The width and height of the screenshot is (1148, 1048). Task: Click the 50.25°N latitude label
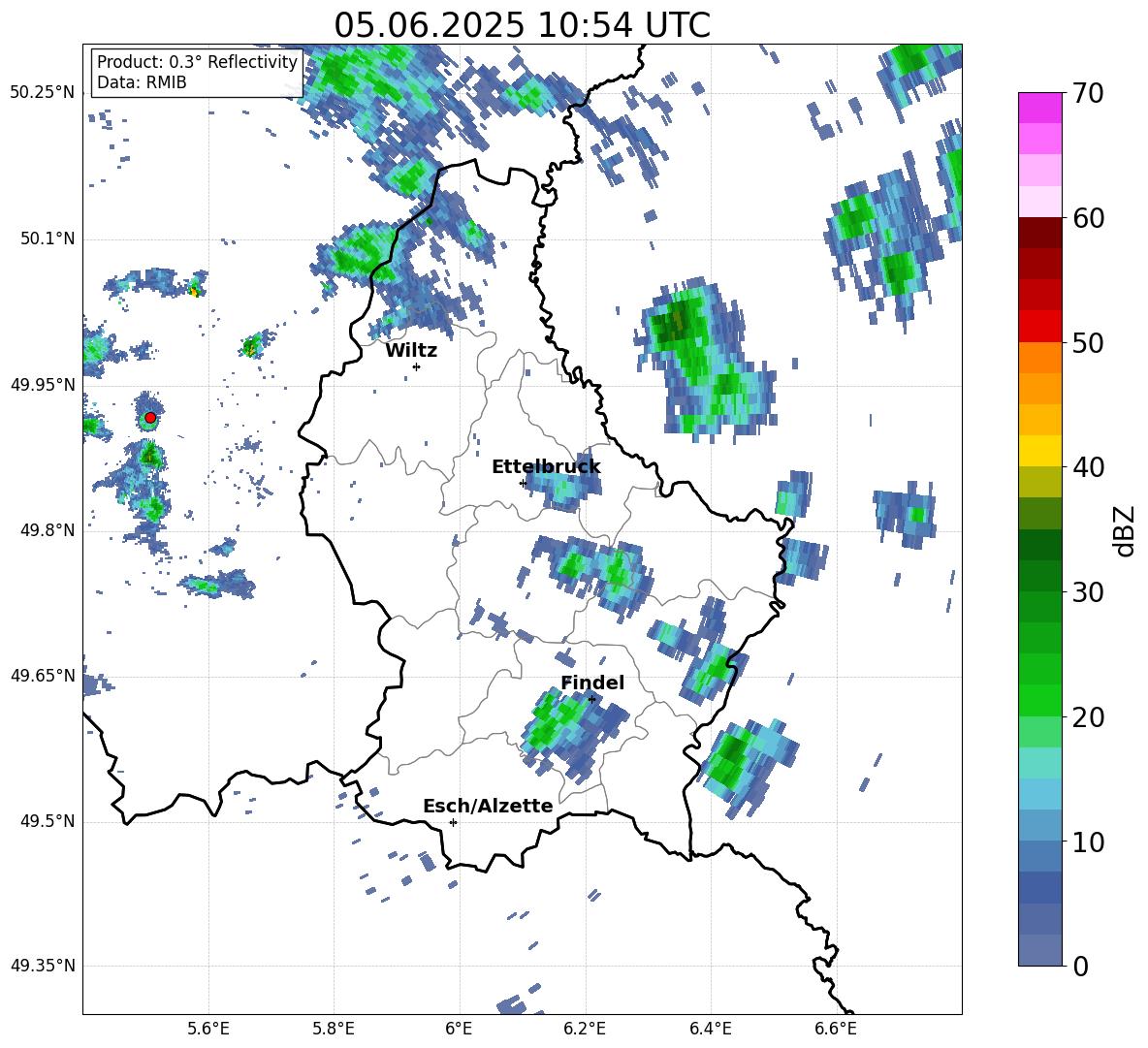pyautogui.click(x=43, y=93)
